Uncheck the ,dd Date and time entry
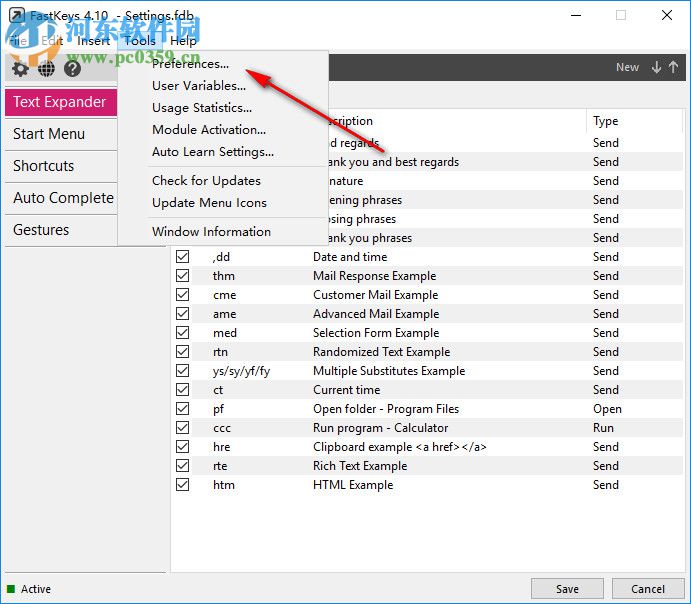This screenshot has width=691, height=604. pyautogui.click(x=182, y=256)
